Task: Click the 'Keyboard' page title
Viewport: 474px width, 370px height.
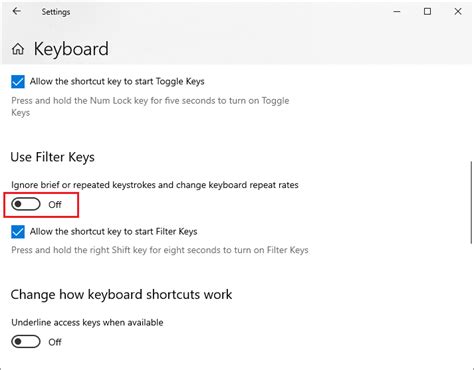Action: tap(71, 49)
